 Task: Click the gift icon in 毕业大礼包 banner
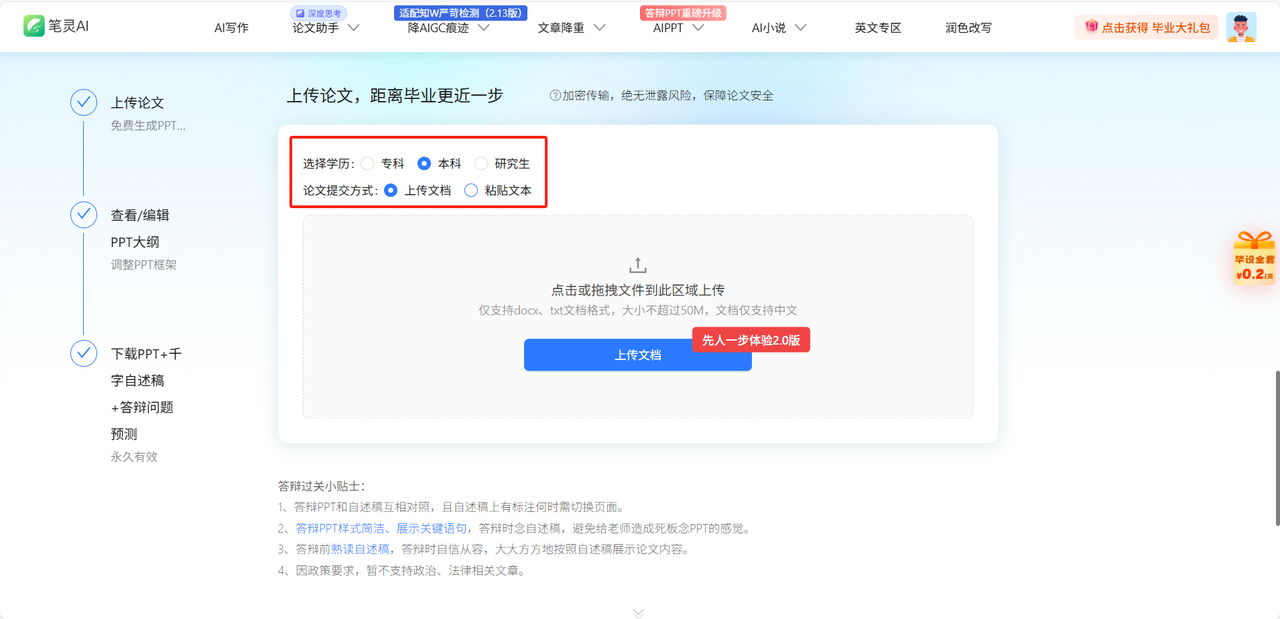1090,27
